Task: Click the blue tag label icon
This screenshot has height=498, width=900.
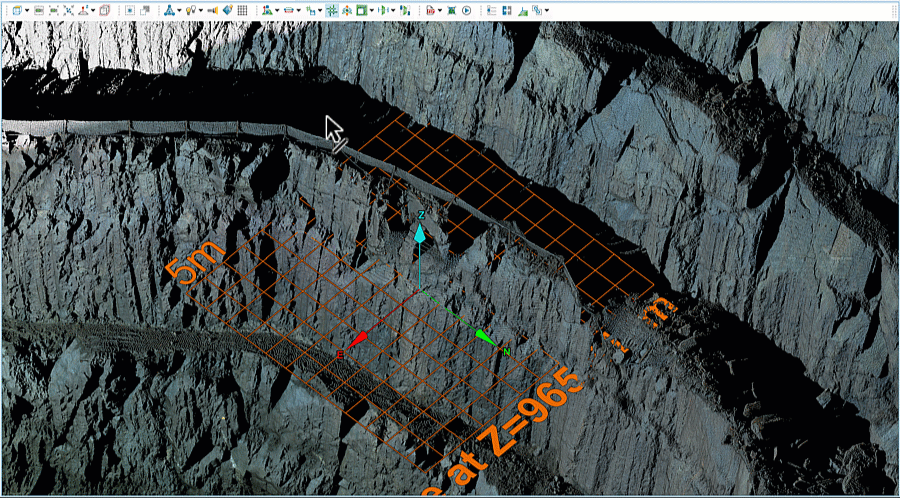Action: (x=228, y=10)
